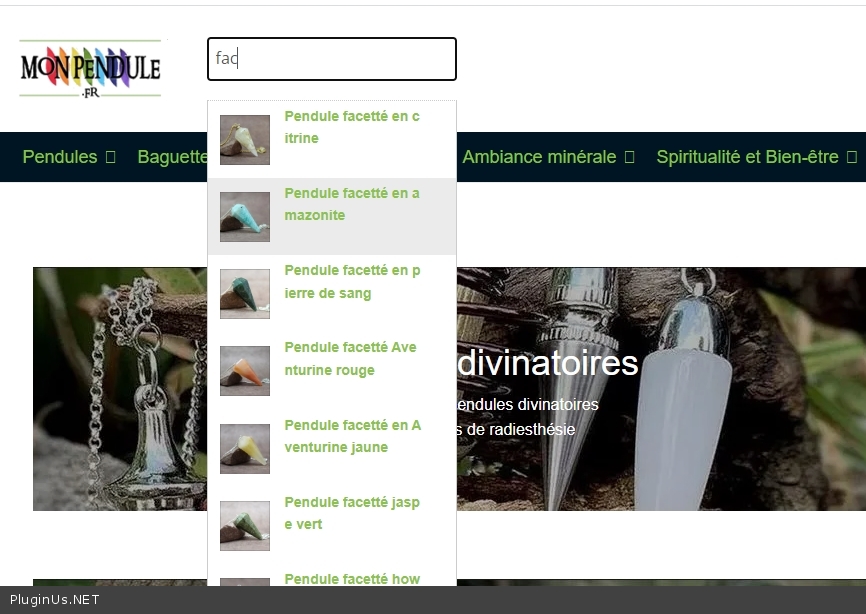Click the 'divinatoires' banner heading
The image size is (866, 614).
548,363
